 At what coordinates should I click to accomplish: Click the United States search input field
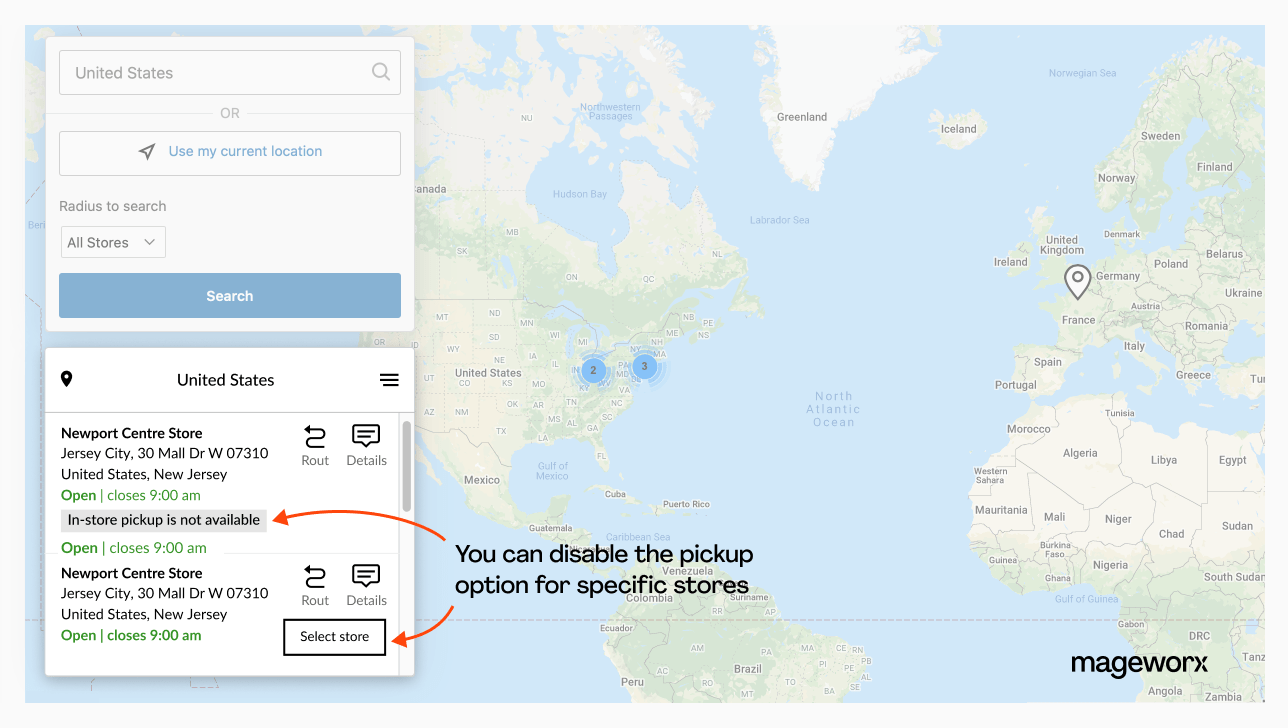click(215, 73)
